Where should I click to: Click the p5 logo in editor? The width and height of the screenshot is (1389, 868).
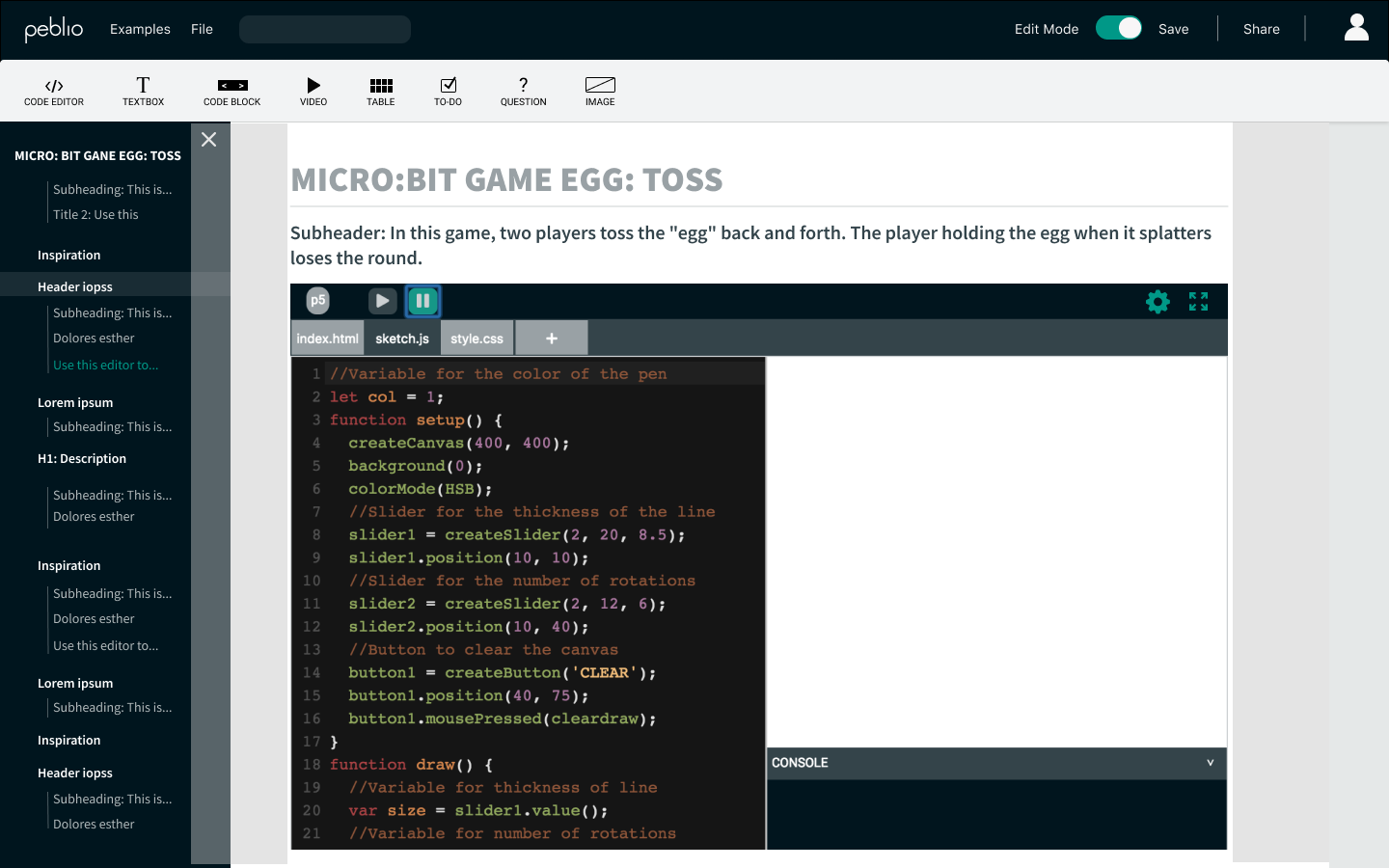tap(317, 301)
